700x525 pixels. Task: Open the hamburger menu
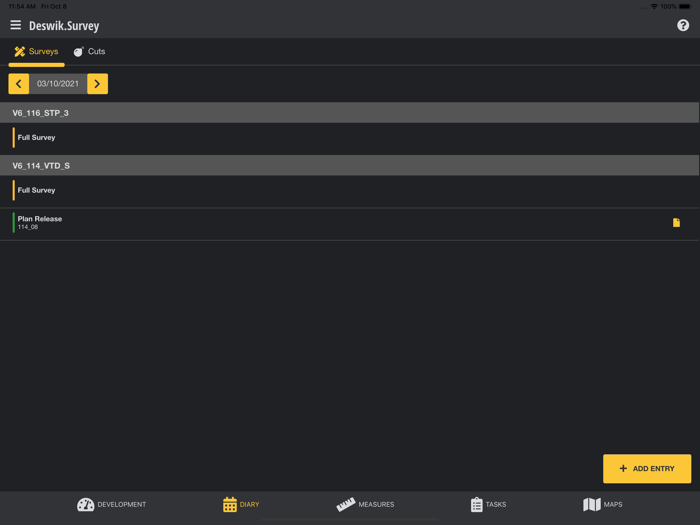(16, 25)
